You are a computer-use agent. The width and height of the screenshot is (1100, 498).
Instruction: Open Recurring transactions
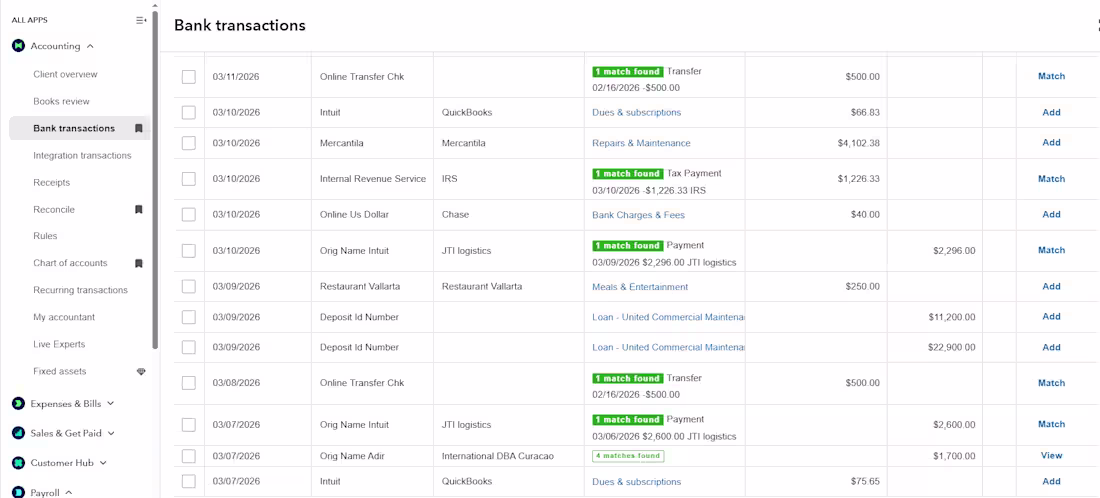pos(80,290)
